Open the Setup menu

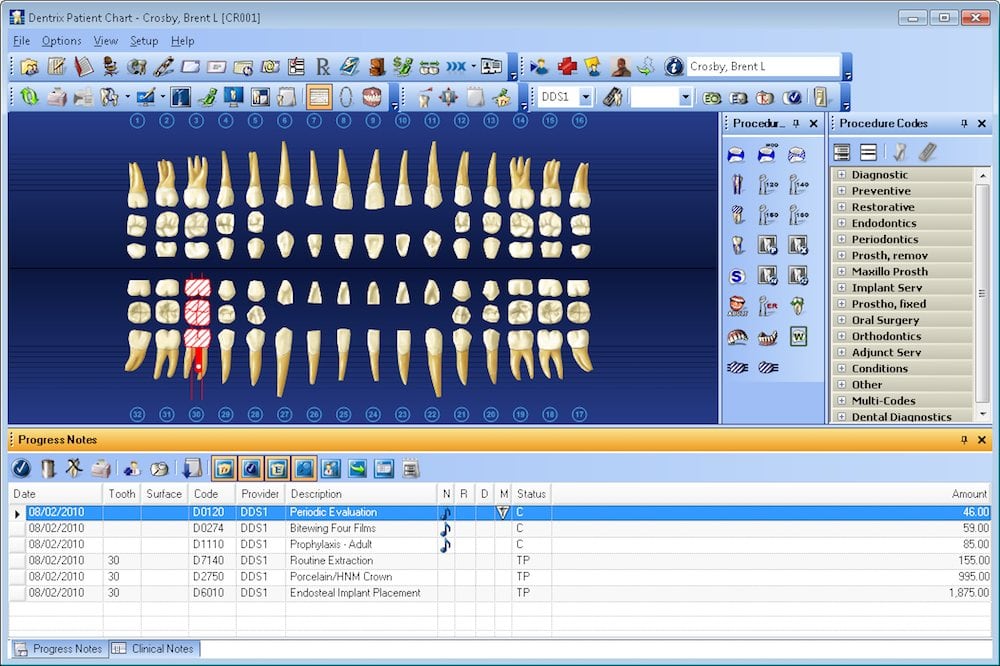tap(144, 41)
